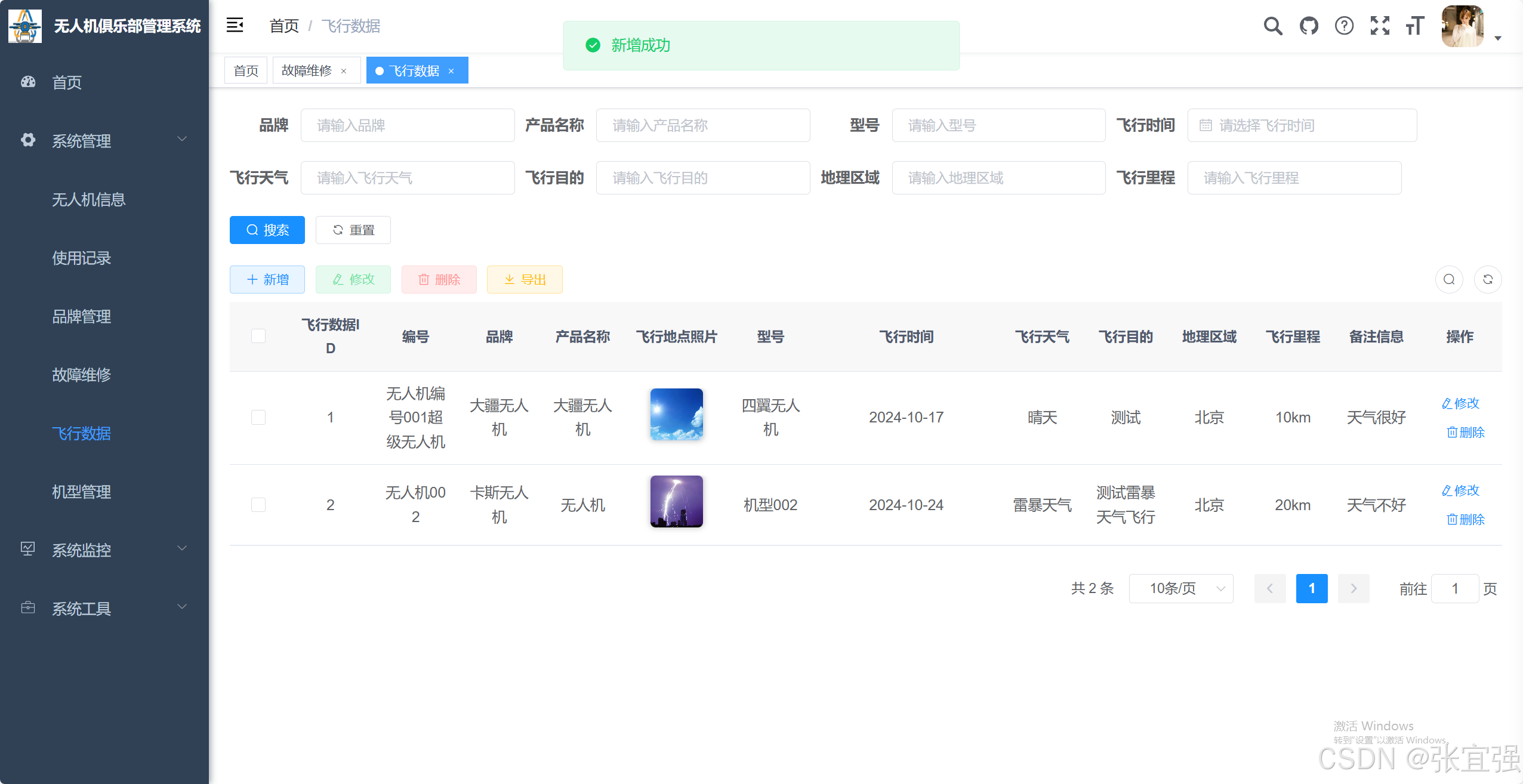Image resolution: width=1523 pixels, height=784 pixels.
Task: Open the 10条/页 page size dropdown
Action: pyautogui.click(x=1180, y=588)
